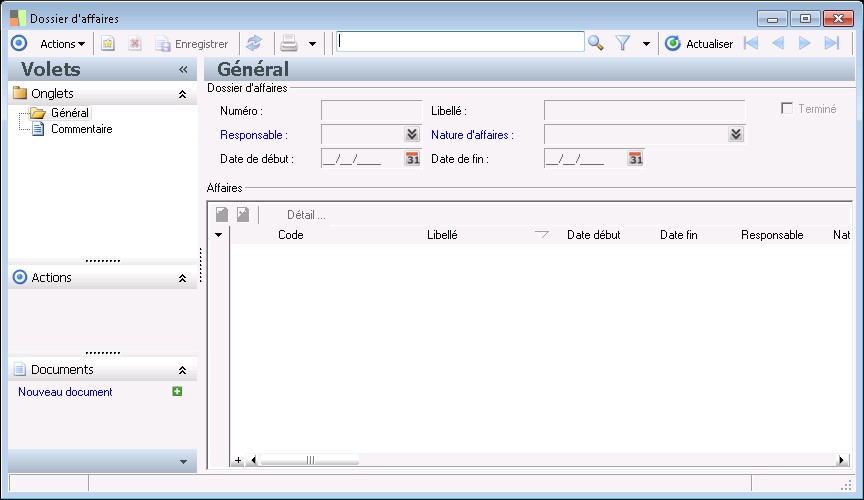The image size is (864, 500).
Task: Click the Delete record red X icon
Action: tap(134, 44)
